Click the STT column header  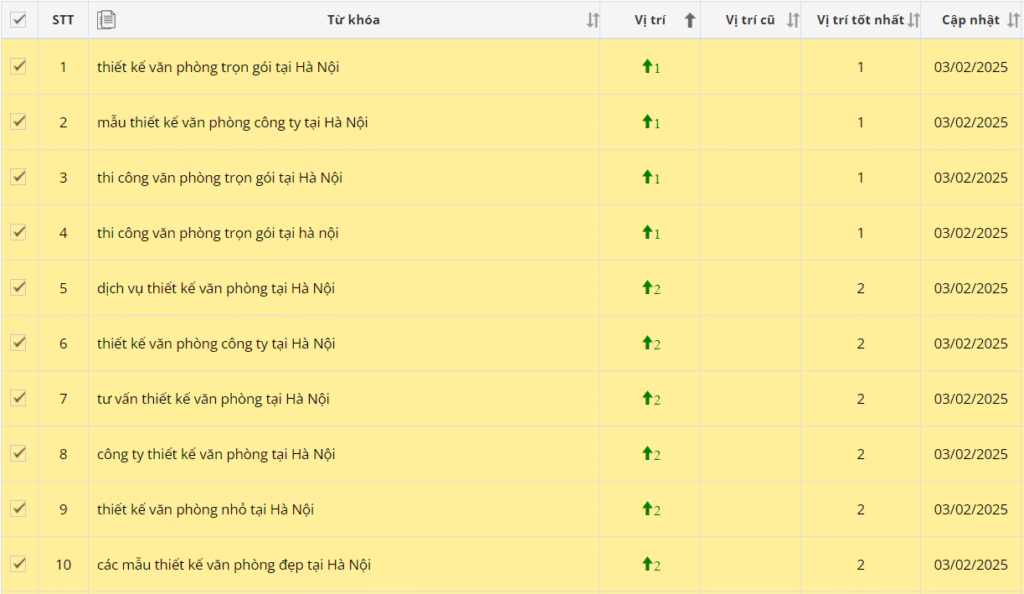pos(63,20)
